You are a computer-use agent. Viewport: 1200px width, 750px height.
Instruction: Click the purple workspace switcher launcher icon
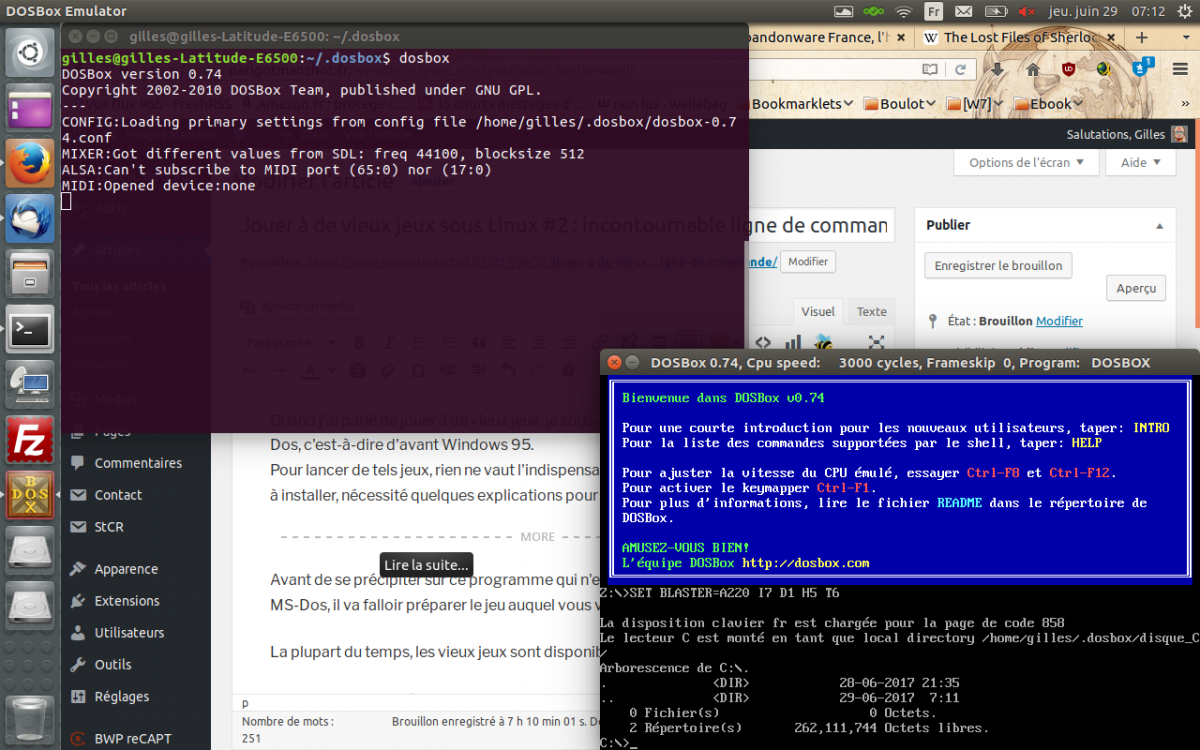(x=30, y=106)
